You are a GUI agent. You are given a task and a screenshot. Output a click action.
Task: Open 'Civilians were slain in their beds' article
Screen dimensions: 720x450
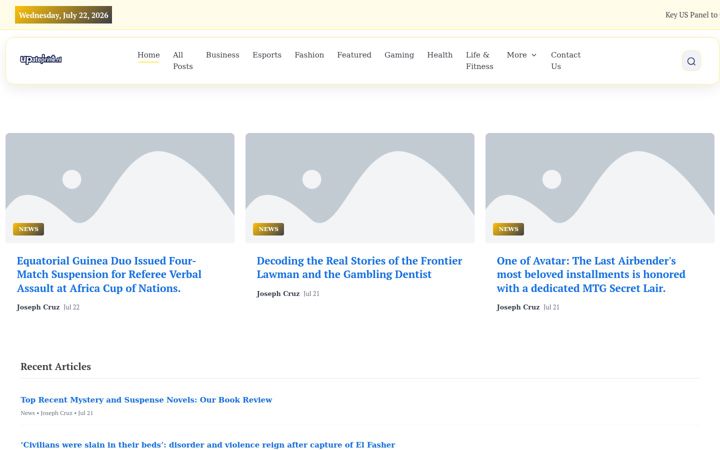pos(208,444)
